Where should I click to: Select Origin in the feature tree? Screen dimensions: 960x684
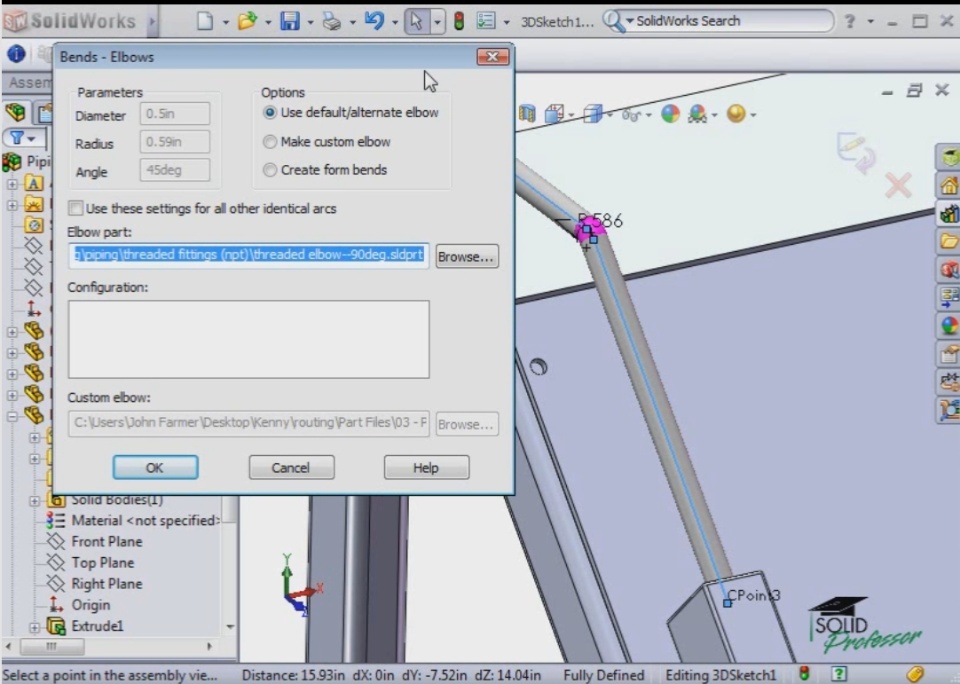[x=91, y=605]
